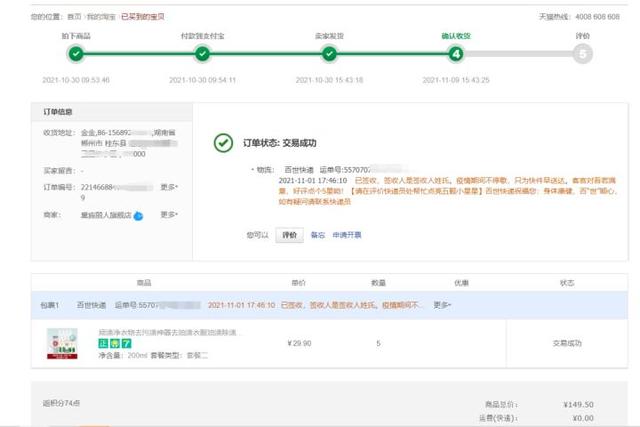
Task: Click the middle green badge under the product title
Action: click(115, 344)
